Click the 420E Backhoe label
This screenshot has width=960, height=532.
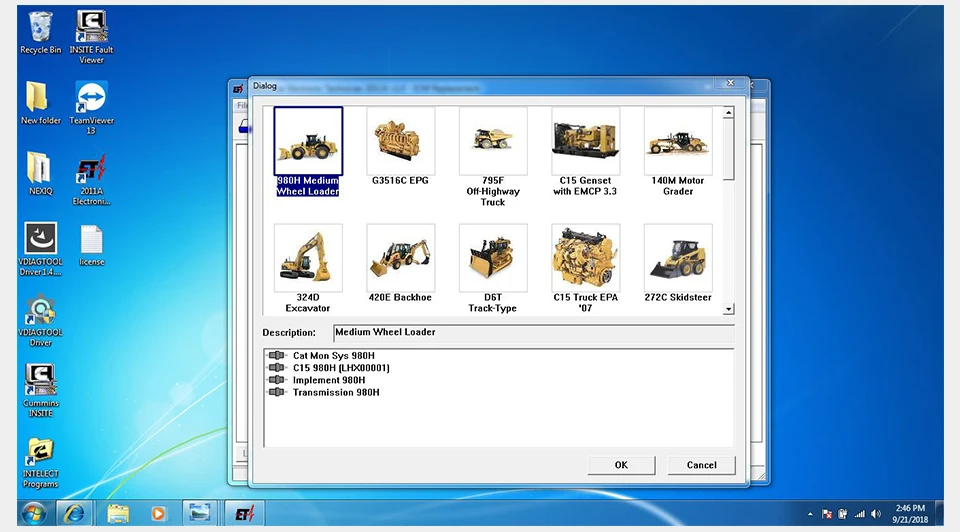tap(400, 298)
